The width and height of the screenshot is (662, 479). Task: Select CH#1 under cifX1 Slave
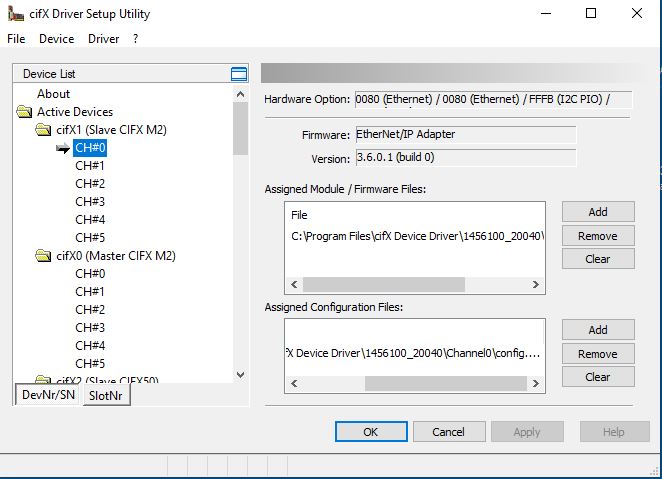tap(90, 166)
